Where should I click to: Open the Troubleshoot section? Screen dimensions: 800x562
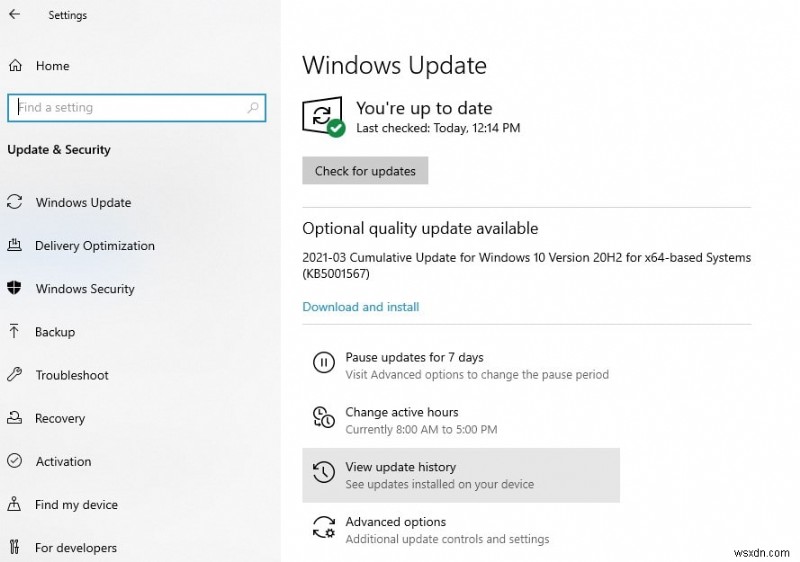coord(72,375)
